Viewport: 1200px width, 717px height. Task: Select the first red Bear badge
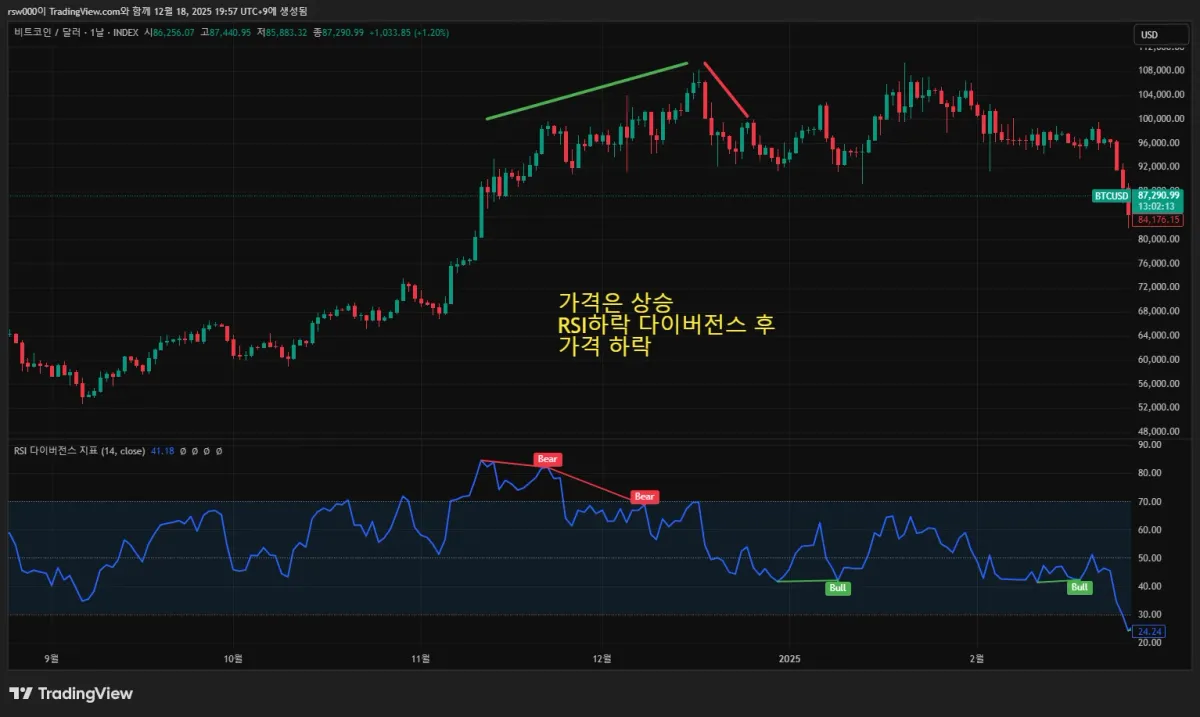pyautogui.click(x=546, y=459)
